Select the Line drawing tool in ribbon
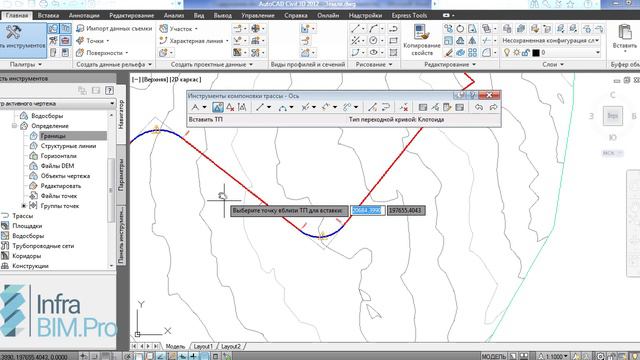Image resolution: width=640 pixels, height=360 pixels. point(355,29)
